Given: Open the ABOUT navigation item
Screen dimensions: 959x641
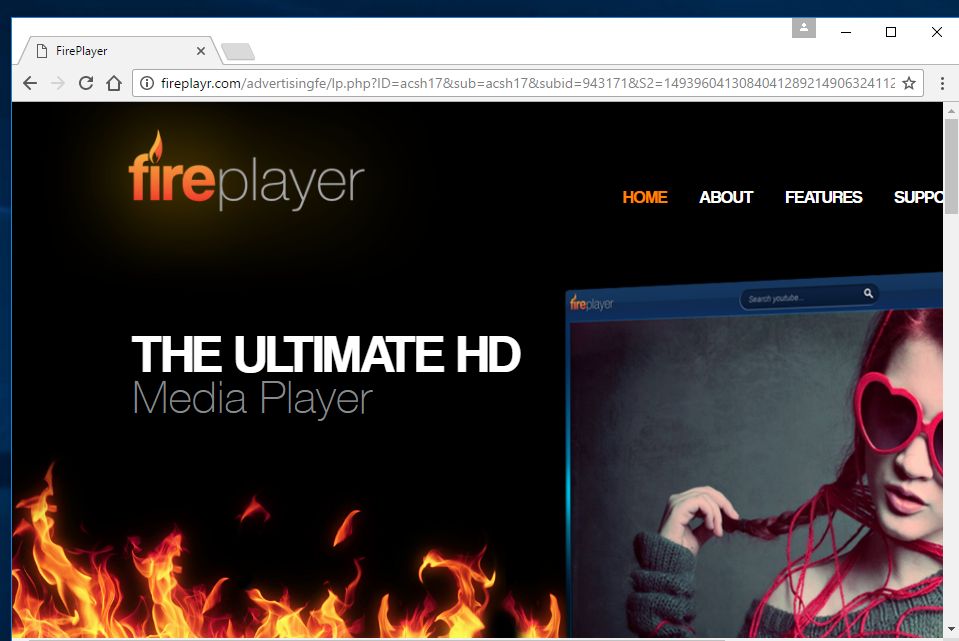Looking at the screenshot, I should [x=726, y=197].
